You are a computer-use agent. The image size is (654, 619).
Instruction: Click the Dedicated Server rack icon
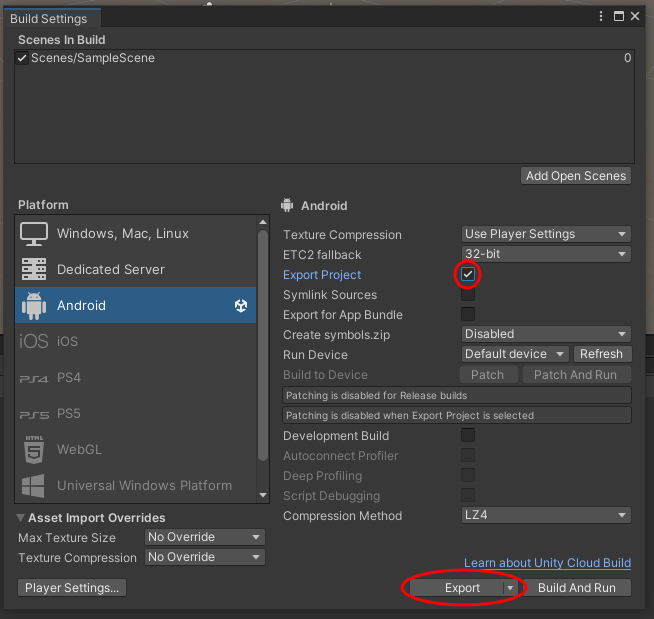pyautogui.click(x=34, y=269)
